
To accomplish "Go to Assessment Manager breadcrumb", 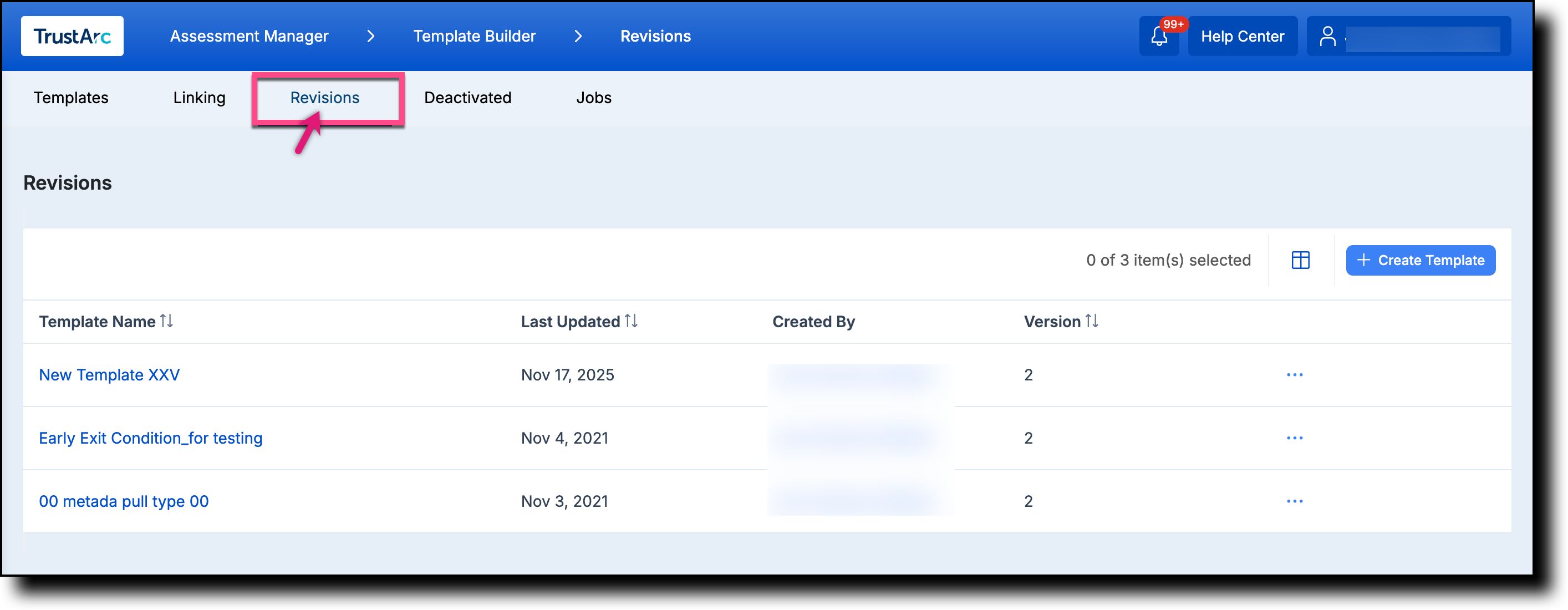I will pos(249,37).
